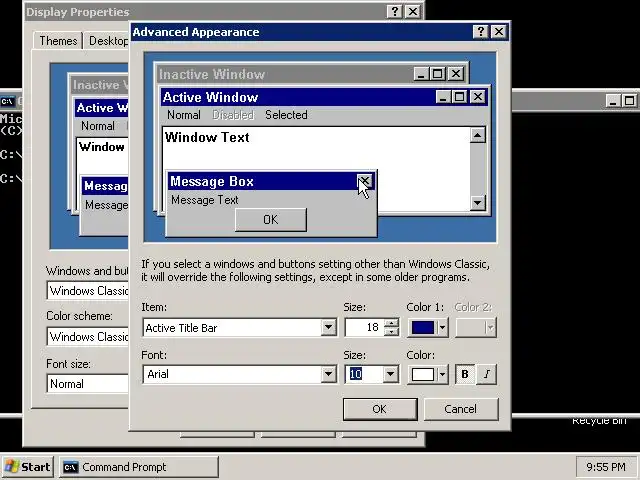The image size is (640, 480).
Task: Open the Color 1 picker dropdown arrow
Action: (x=442, y=328)
